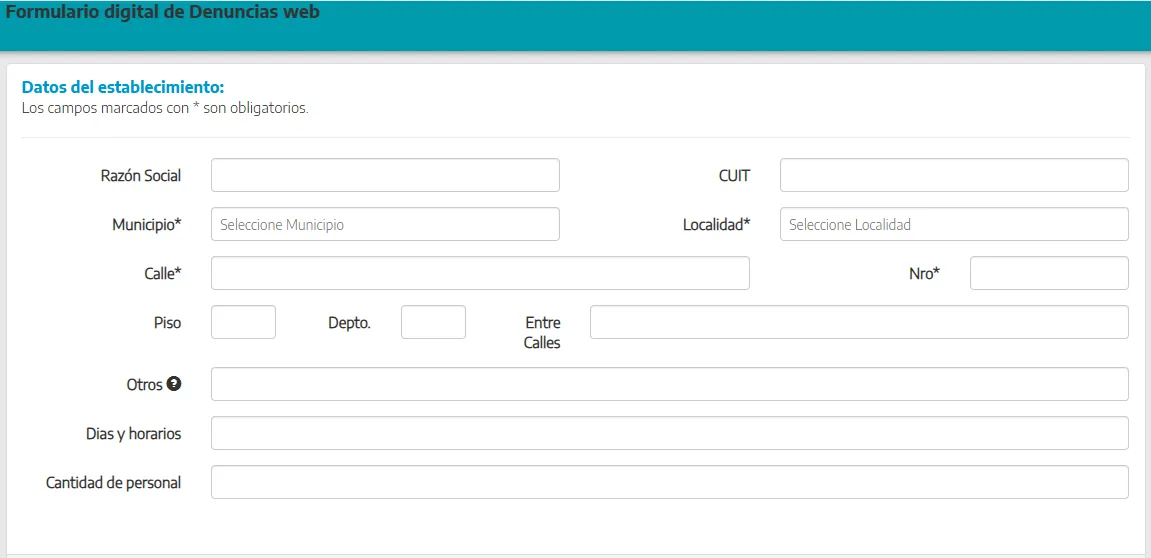This screenshot has width=1151, height=558.
Task: Click the "Municipio*" field label
Action: pos(146,225)
